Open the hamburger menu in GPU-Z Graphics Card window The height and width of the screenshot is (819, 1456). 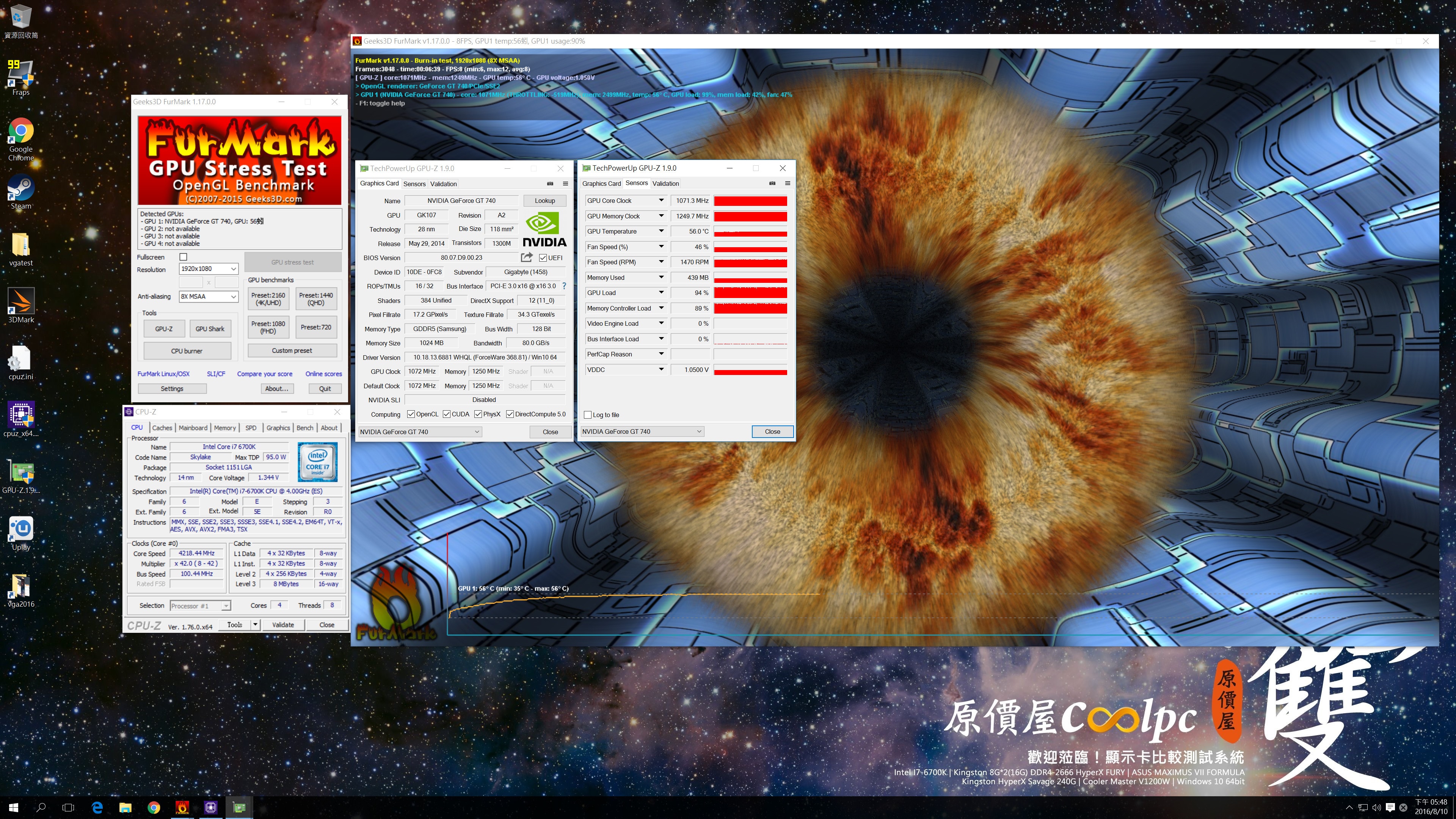tap(565, 184)
